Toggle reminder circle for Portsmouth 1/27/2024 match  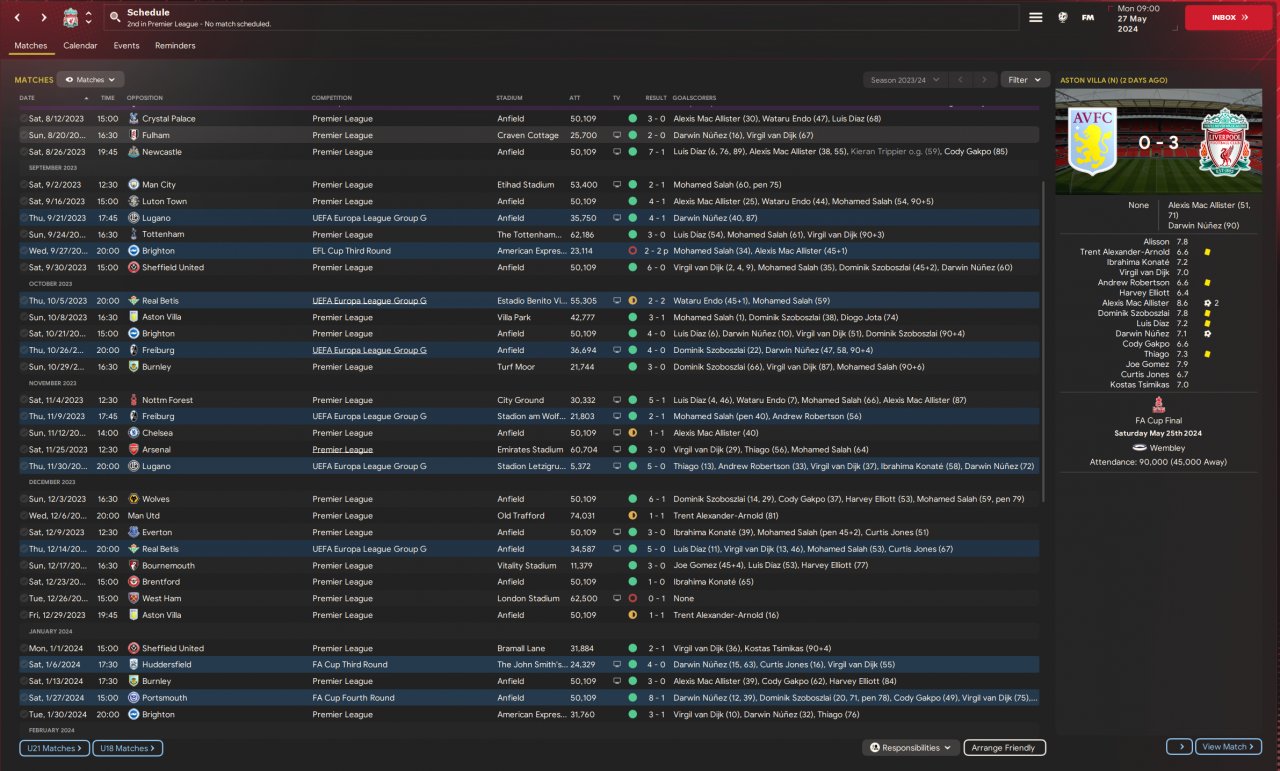24,698
